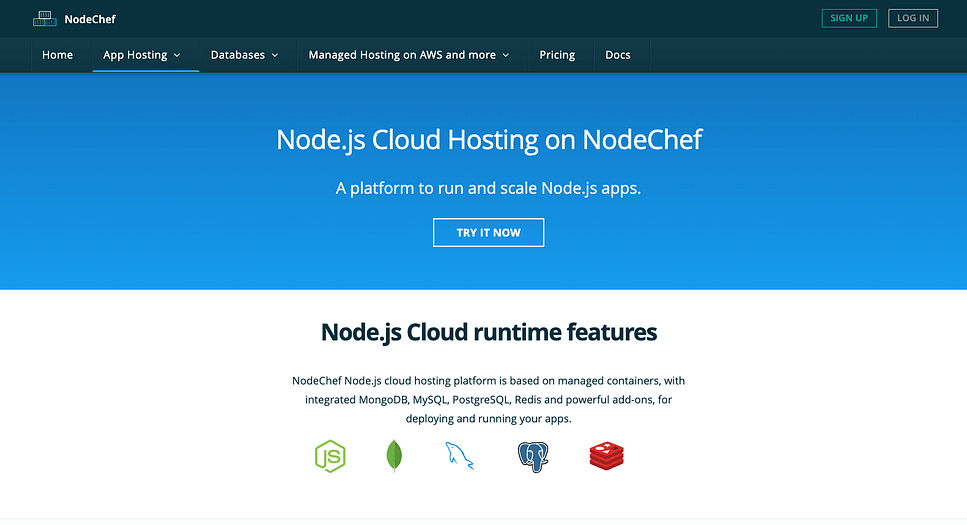Click the green Node.js hexagon icon

[330, 456]
